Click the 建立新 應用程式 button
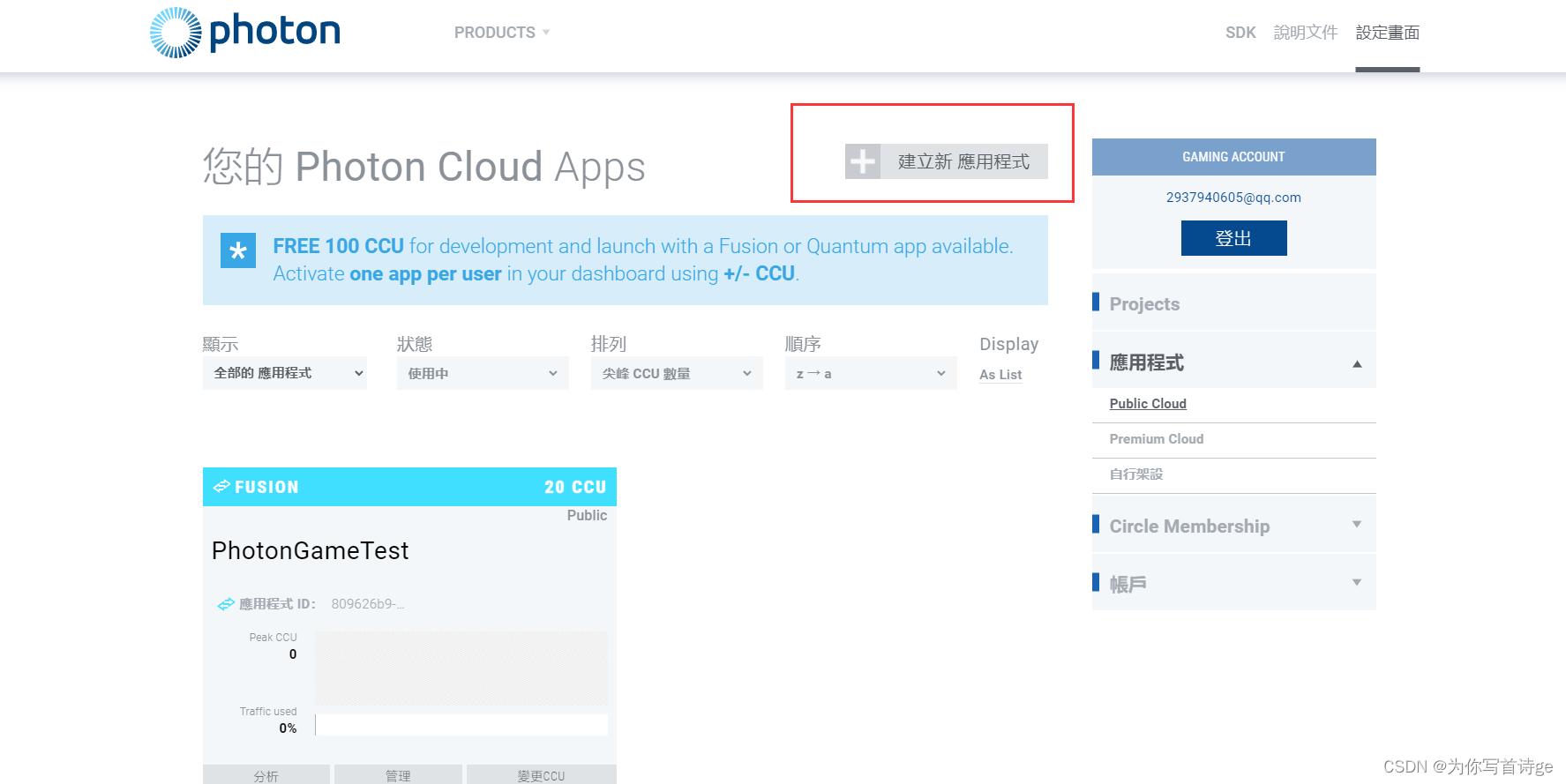Viewport: 1566px width, 784px height. pos(947,161)
